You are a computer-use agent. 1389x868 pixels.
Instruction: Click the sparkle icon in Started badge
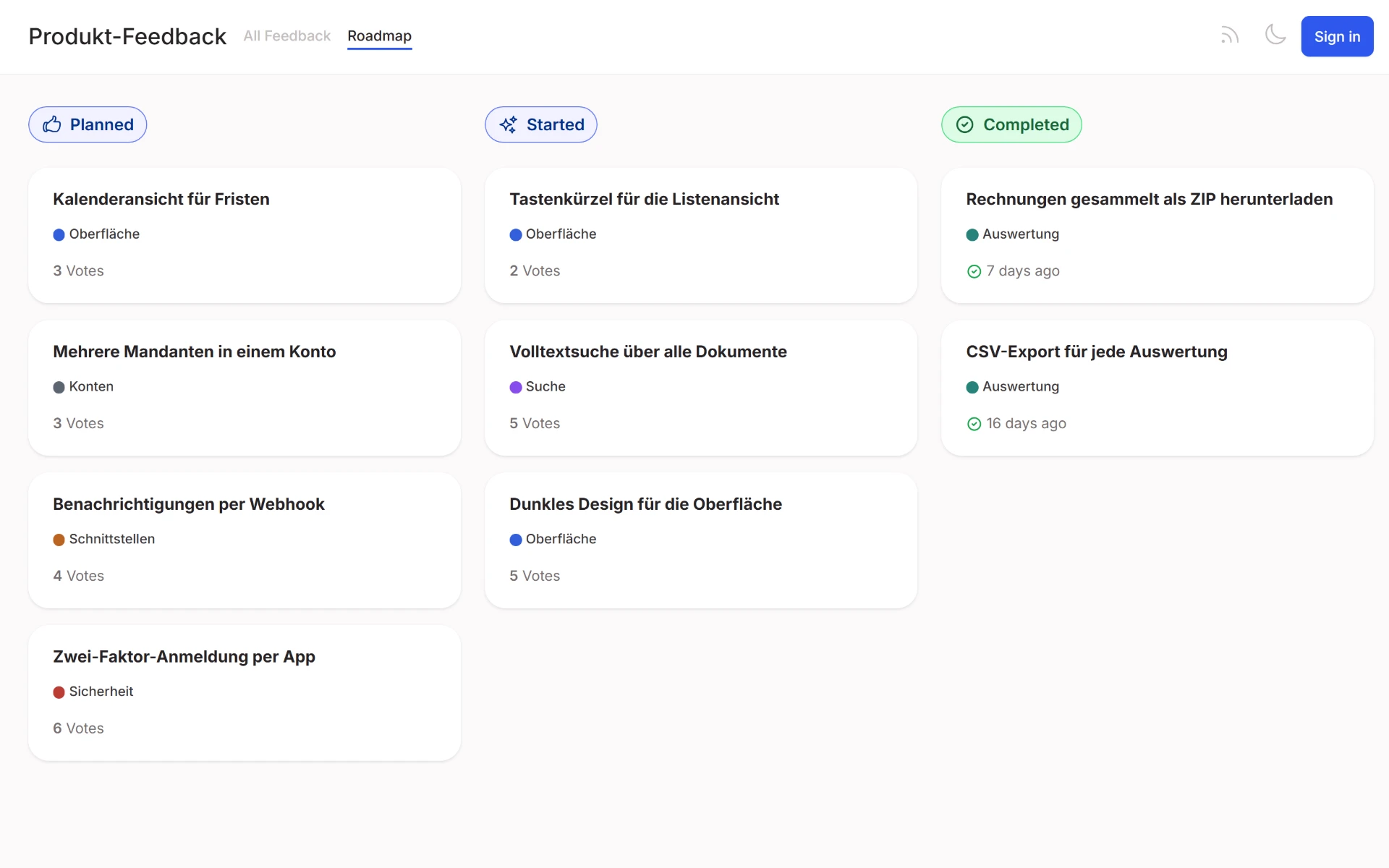[509, 124]
